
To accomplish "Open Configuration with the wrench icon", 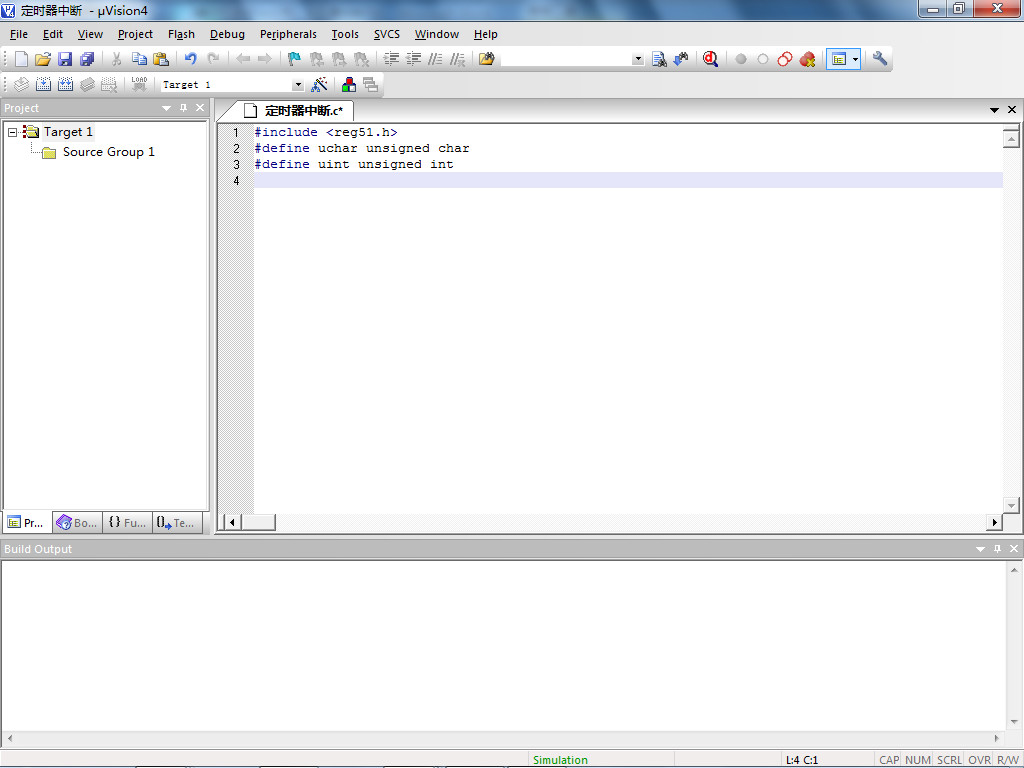I will pos(880,59).
